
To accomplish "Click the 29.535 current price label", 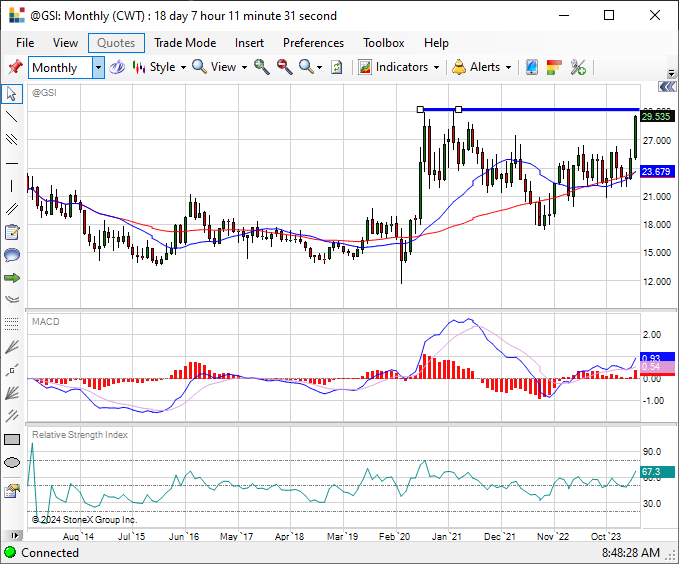I will click(657, 117).
